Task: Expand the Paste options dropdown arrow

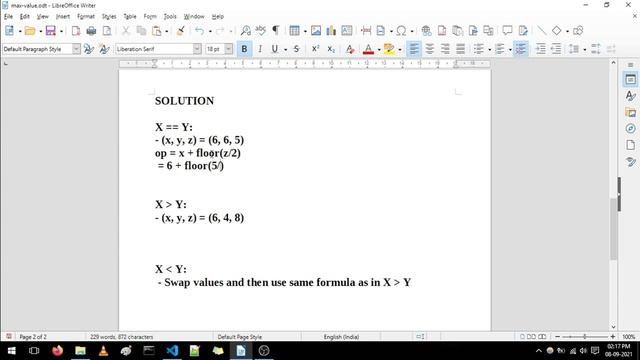Action: 167,31
